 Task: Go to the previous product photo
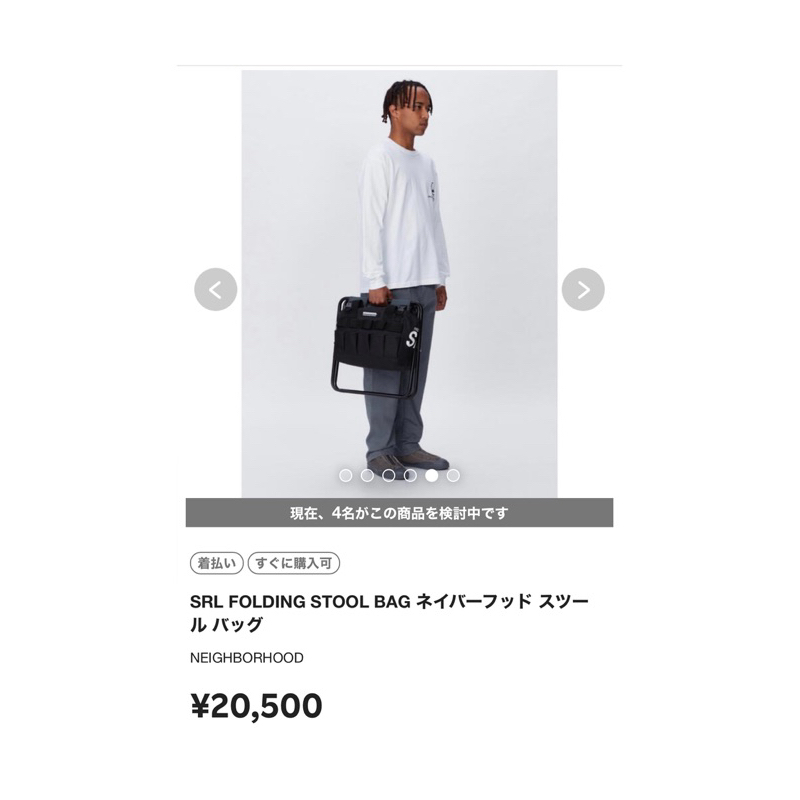[215, 289]
